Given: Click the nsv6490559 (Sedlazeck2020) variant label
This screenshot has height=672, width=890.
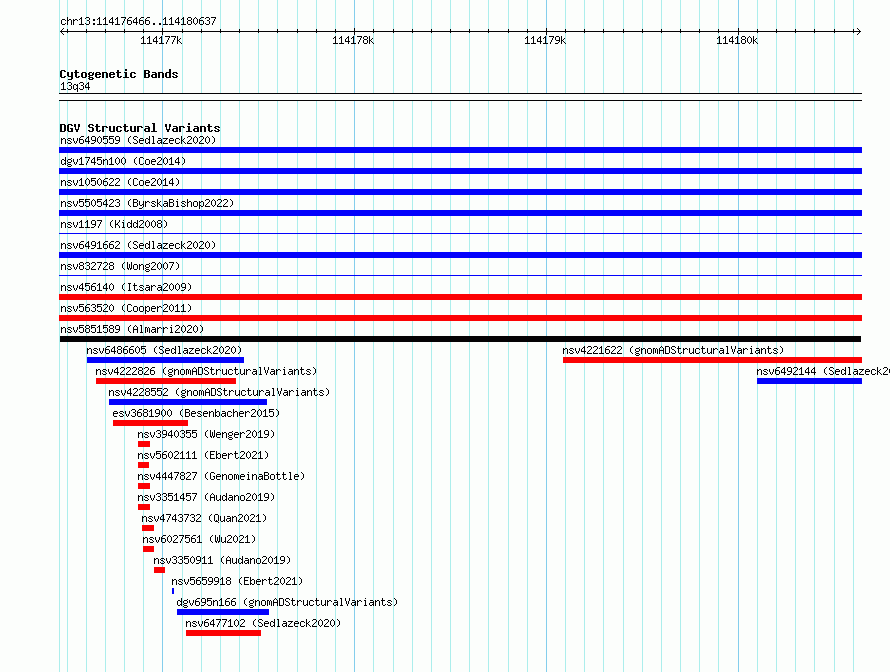Looking at the screenshot, I should [138, 140].
